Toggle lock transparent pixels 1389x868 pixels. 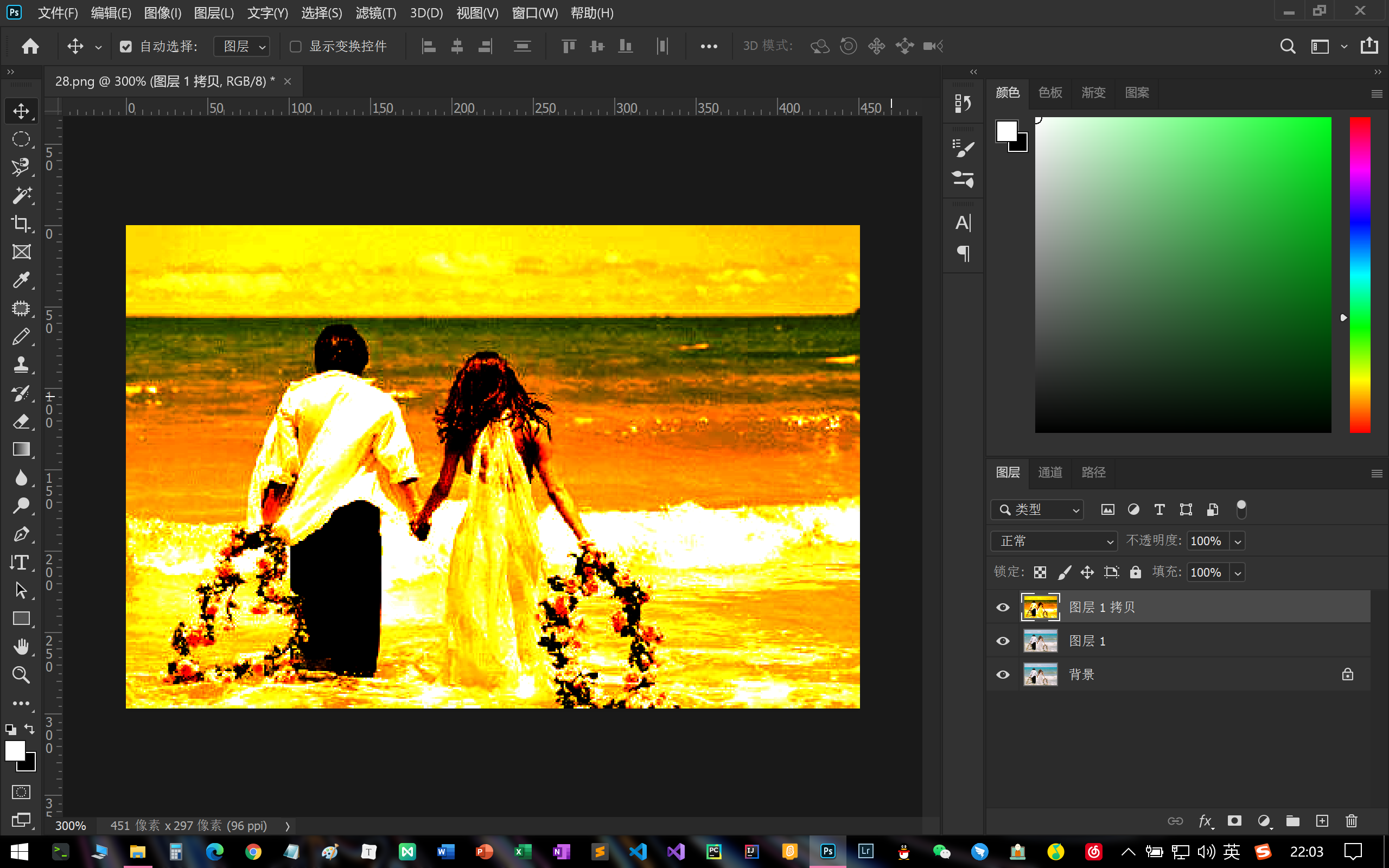[x=1040, y=572]
